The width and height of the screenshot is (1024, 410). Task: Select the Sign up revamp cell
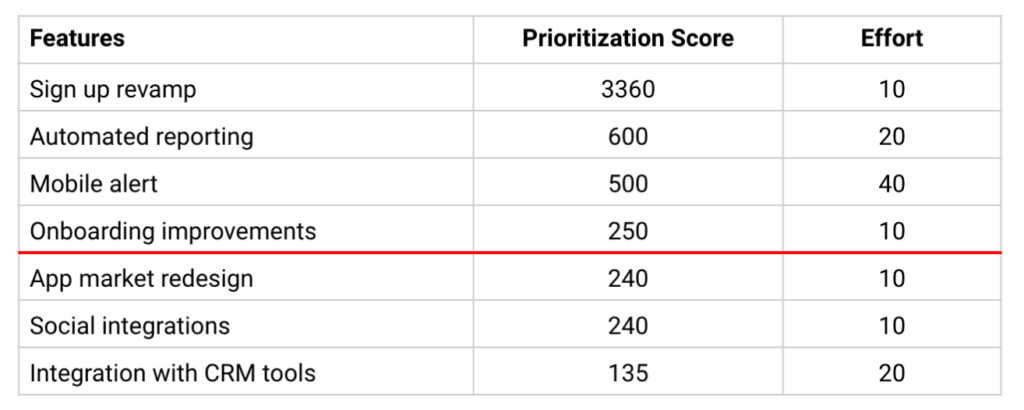246,87
